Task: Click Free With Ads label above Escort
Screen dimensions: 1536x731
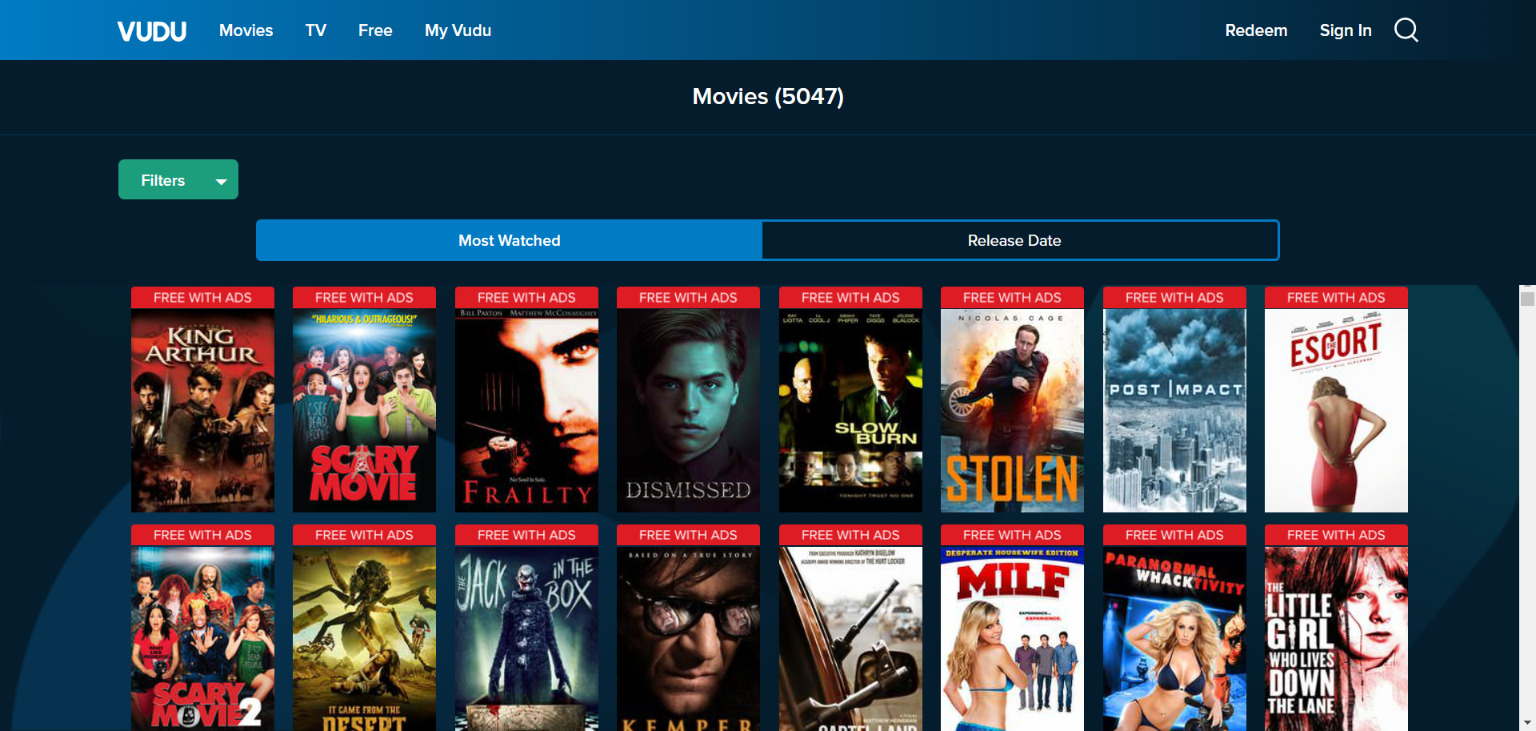Action: 1336,297
